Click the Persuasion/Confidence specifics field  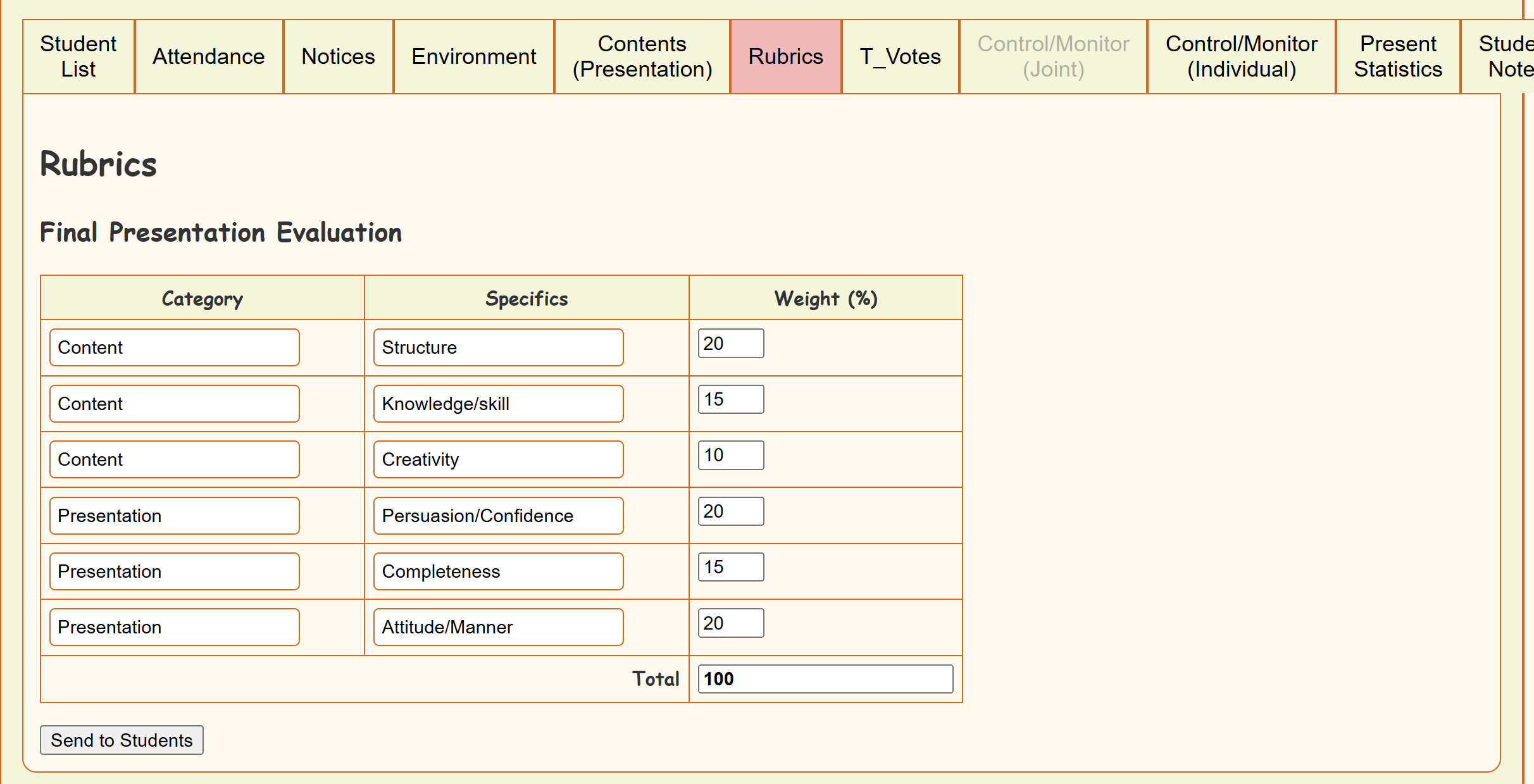coord(498,516)
